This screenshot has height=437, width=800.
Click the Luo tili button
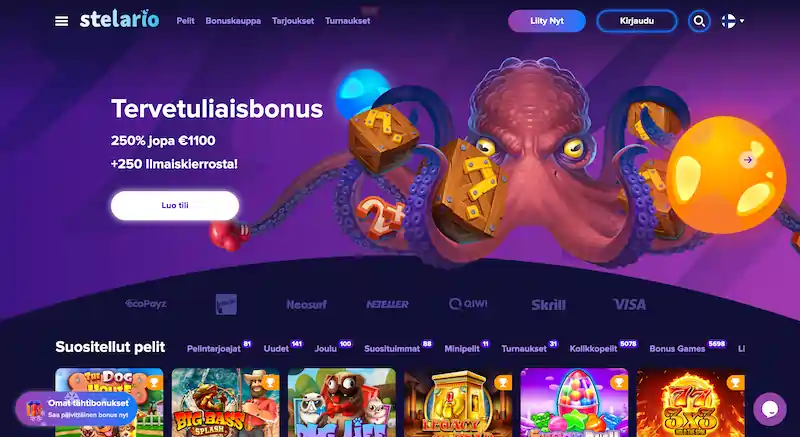click(175, 205)
